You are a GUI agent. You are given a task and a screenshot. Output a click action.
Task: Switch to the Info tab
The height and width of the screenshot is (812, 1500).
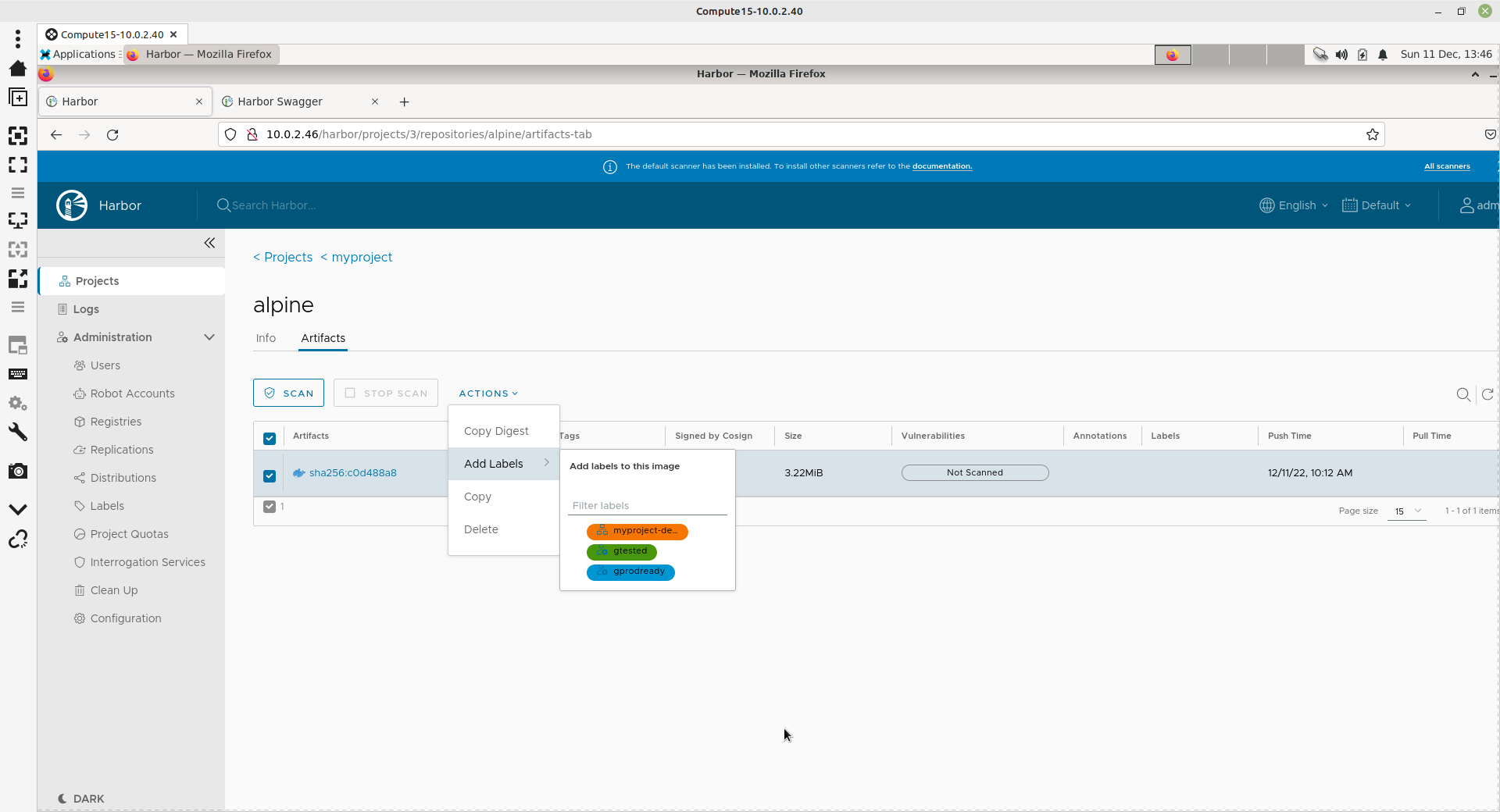coord(266,338)
